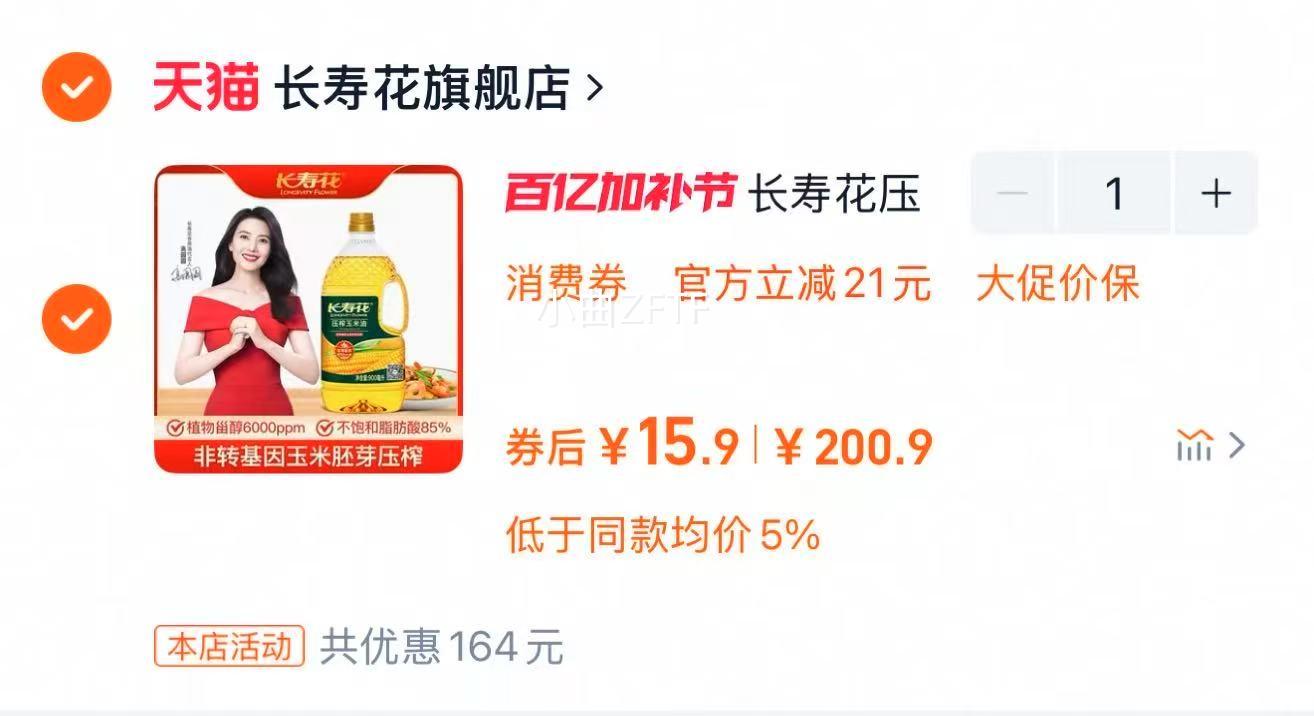Expand store chevron next to 长寿花旗舰店
The height and width of the screenshot is (716, 1314).
(x=594, y=88)
